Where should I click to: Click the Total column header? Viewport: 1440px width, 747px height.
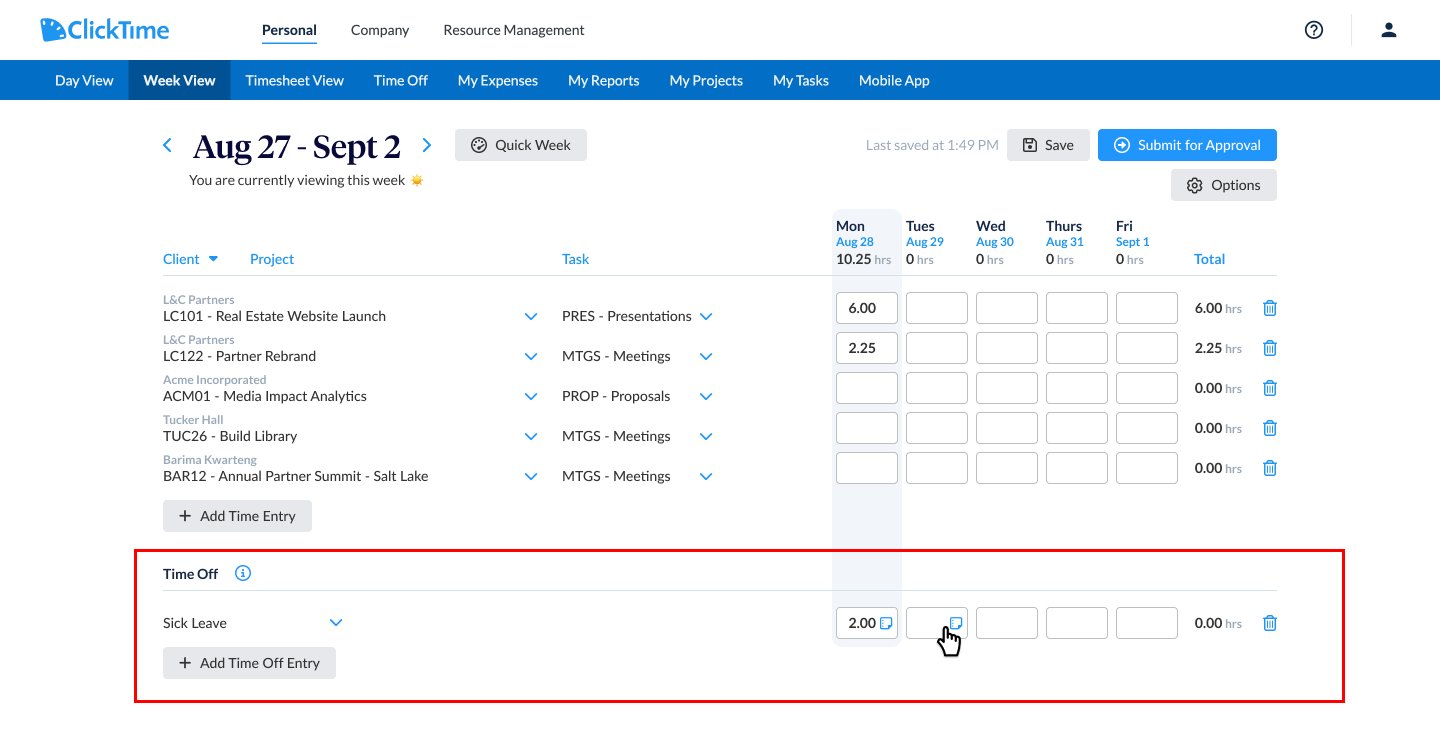[x=1209, y=259]
